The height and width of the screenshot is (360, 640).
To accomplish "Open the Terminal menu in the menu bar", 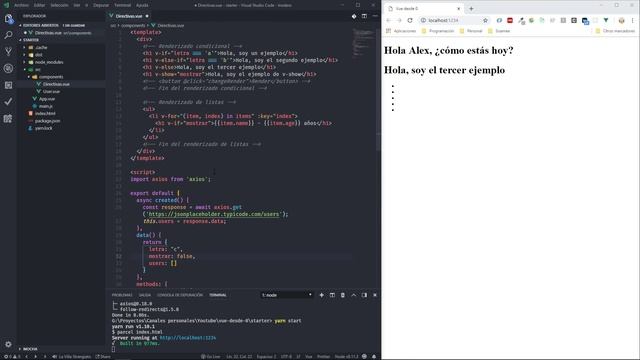I will click(122, 5).
